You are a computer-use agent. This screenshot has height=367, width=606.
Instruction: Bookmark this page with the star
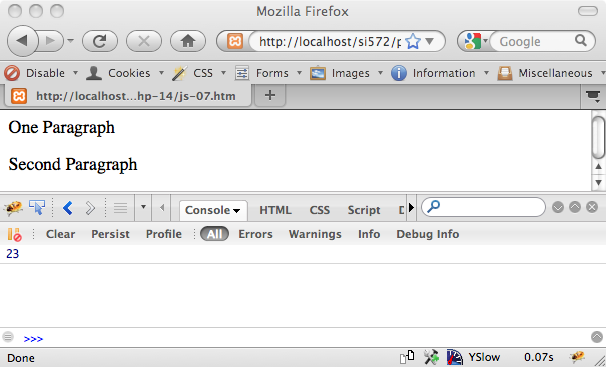413,41
